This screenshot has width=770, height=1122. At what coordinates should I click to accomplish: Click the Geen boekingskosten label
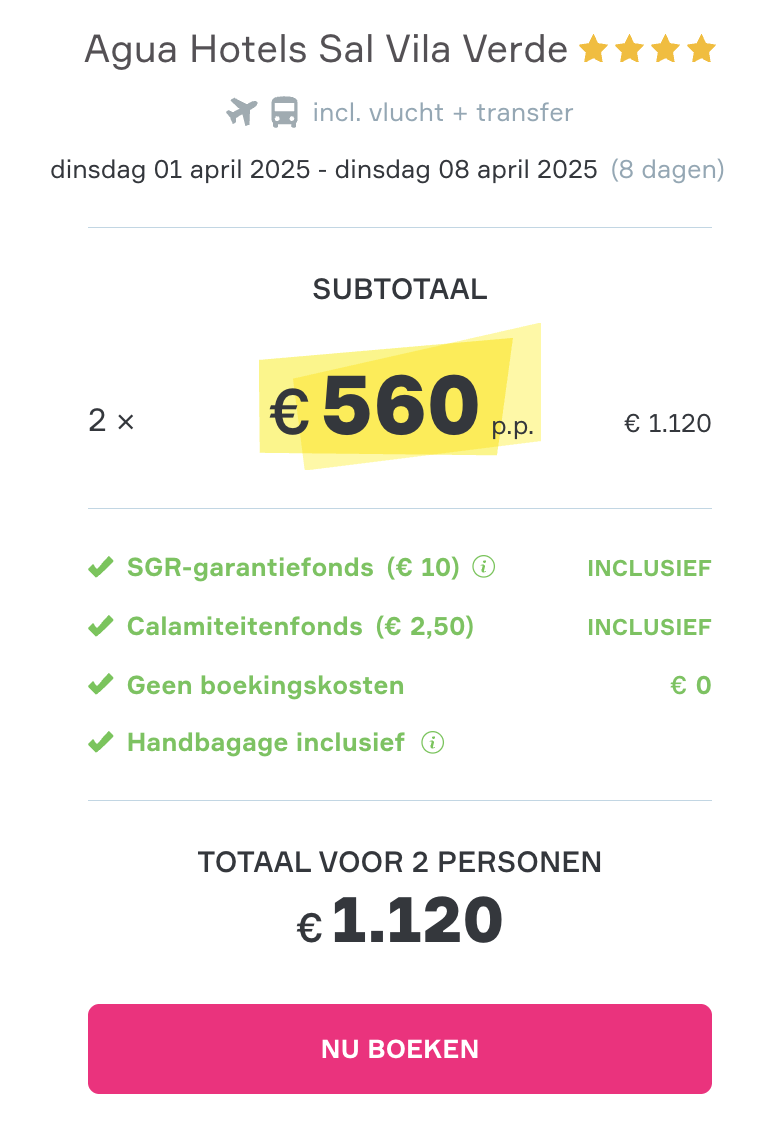coord(265,685)
